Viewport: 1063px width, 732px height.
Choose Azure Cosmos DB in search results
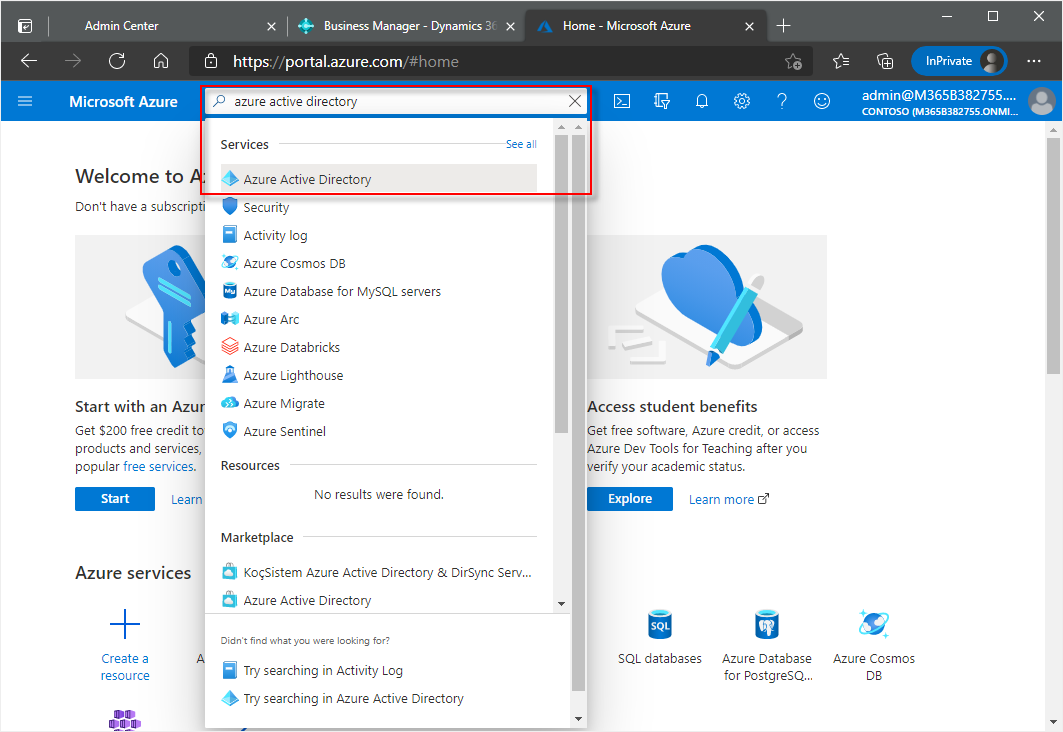click(x=285, y=263)
